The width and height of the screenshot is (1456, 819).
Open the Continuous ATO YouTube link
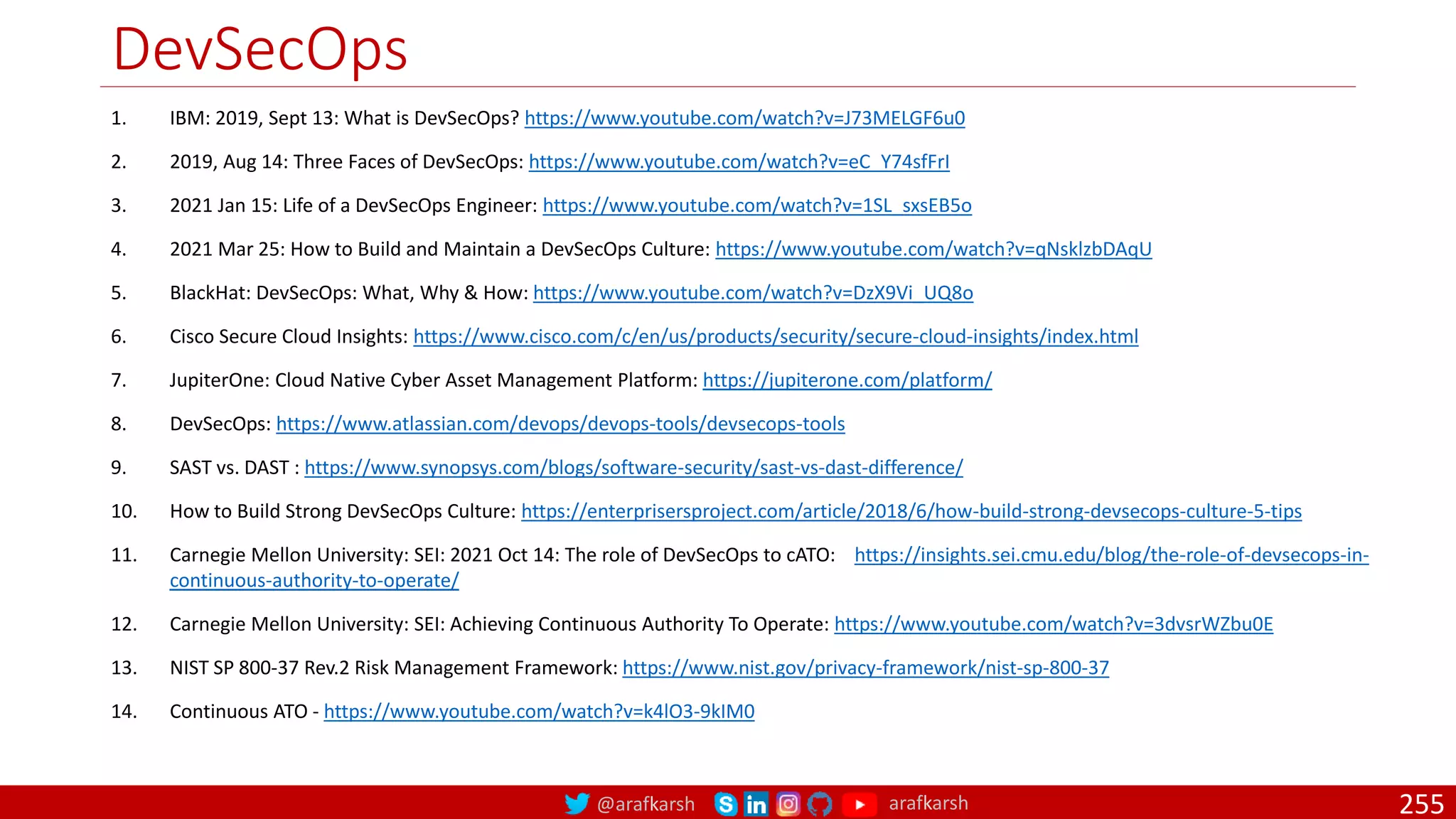539,712
